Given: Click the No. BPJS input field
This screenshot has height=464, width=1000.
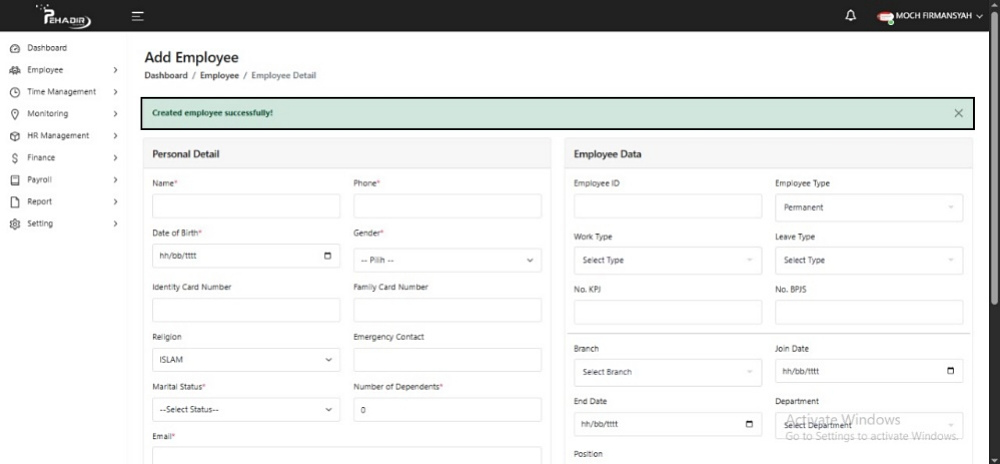Looking at the screenshot, I should (x=869, y=312).
